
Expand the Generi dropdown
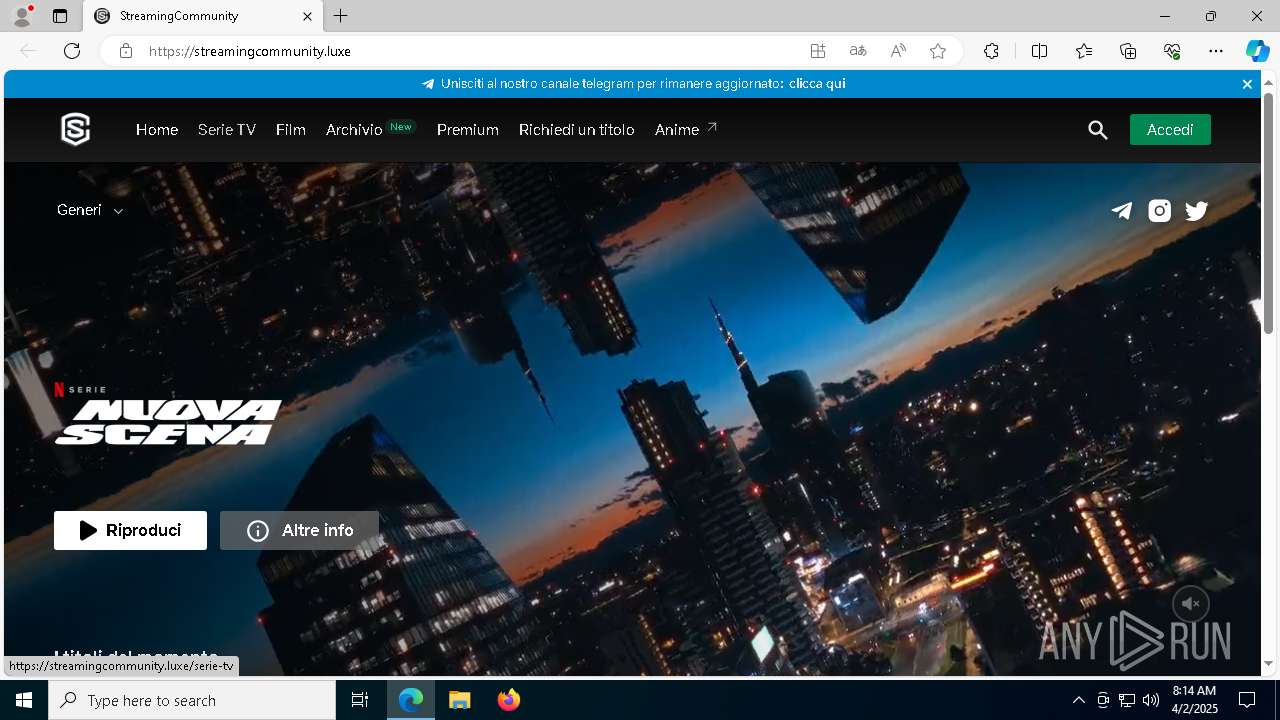point(90,210)
